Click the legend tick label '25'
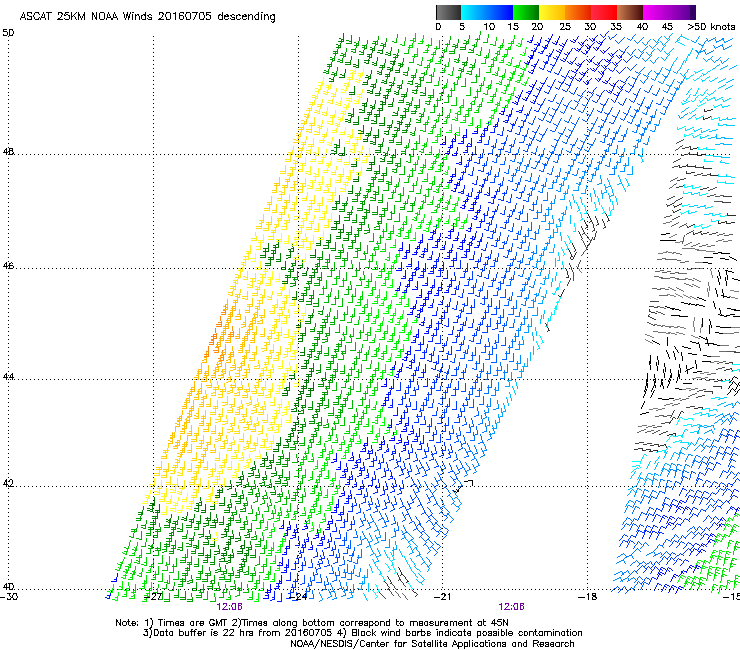 565,27
